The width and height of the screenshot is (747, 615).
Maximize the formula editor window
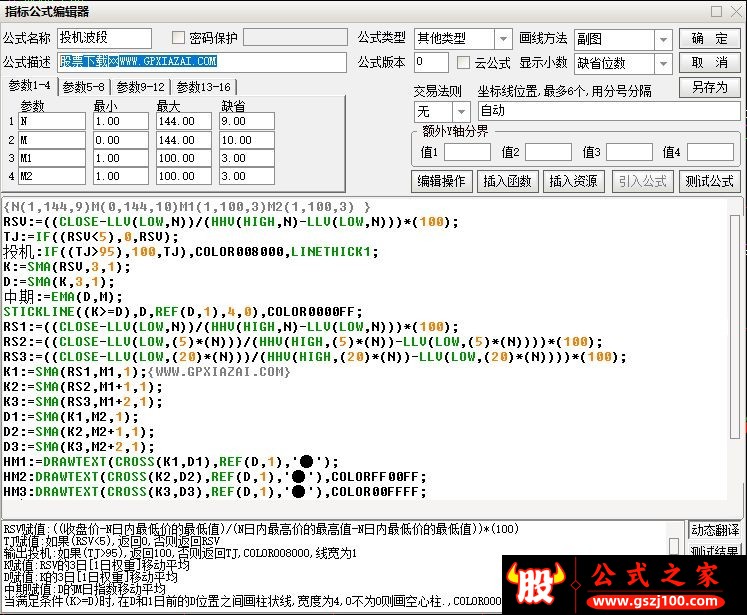click(716, 11)
